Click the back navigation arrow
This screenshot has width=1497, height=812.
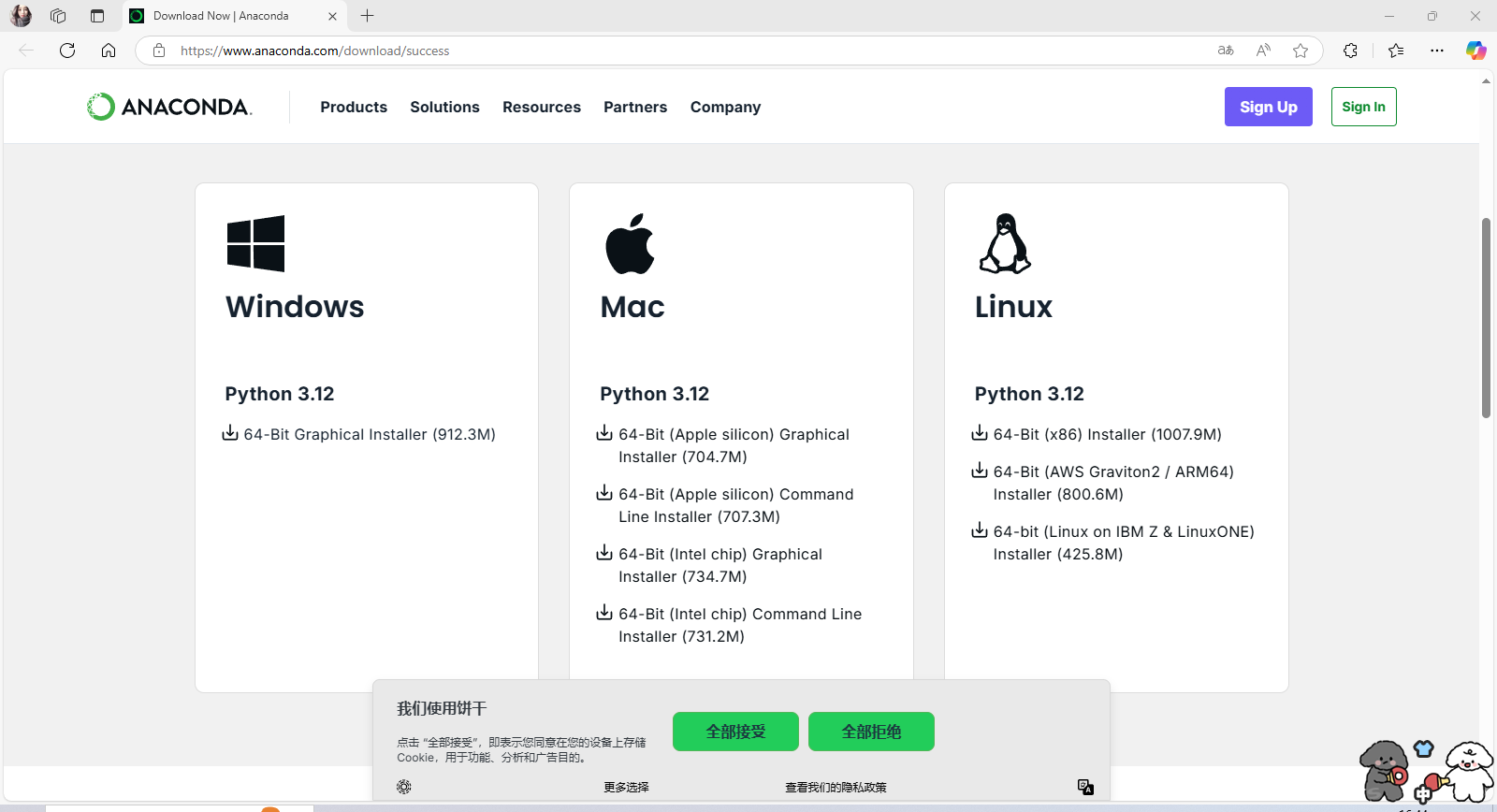(x=26, y=51)
